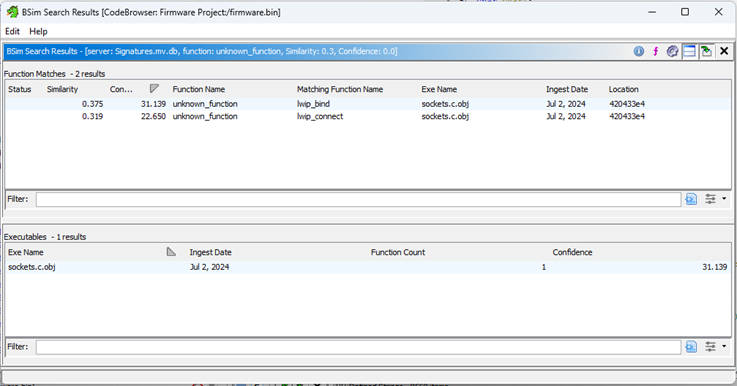Select the lwip_connect match row
Screen dimensions: 737x386
[x=368, y=116]
